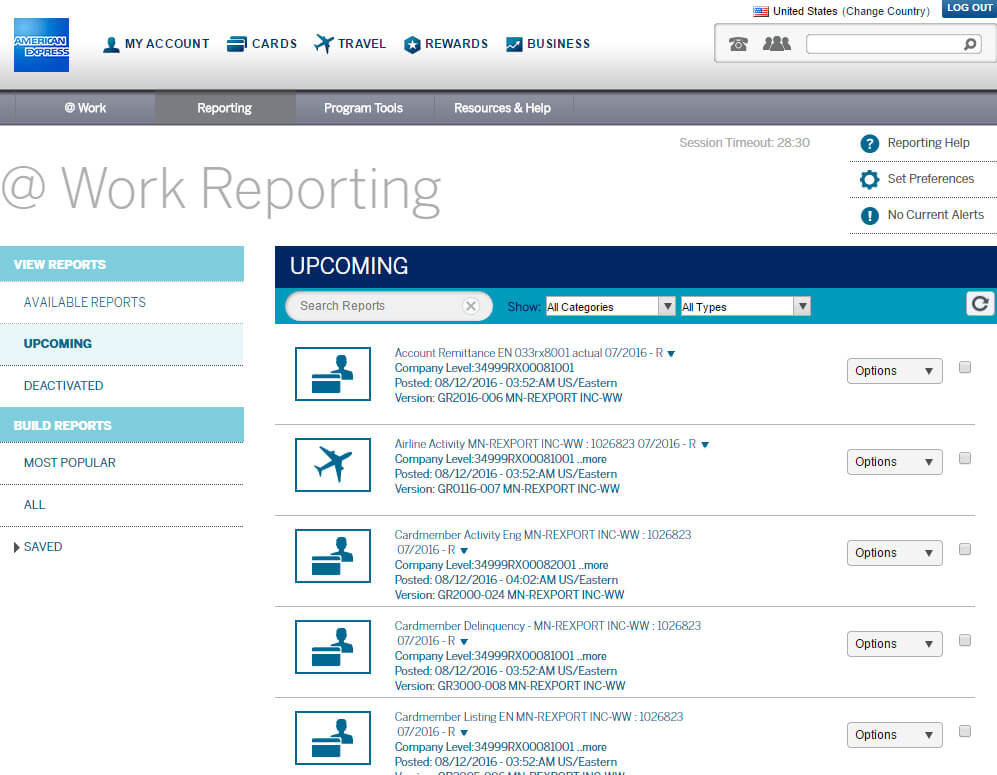Switch to the Program Tools tab

click(364, 108)
